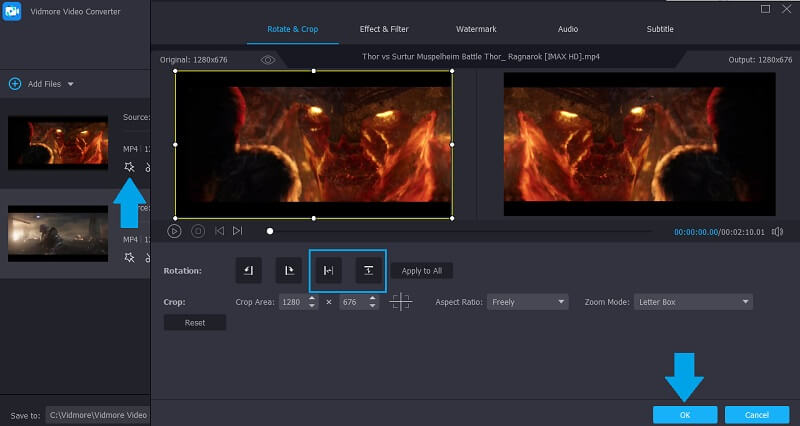
Task: Click the plus icon beside Add Files
Action: click(x=15, y=84)
